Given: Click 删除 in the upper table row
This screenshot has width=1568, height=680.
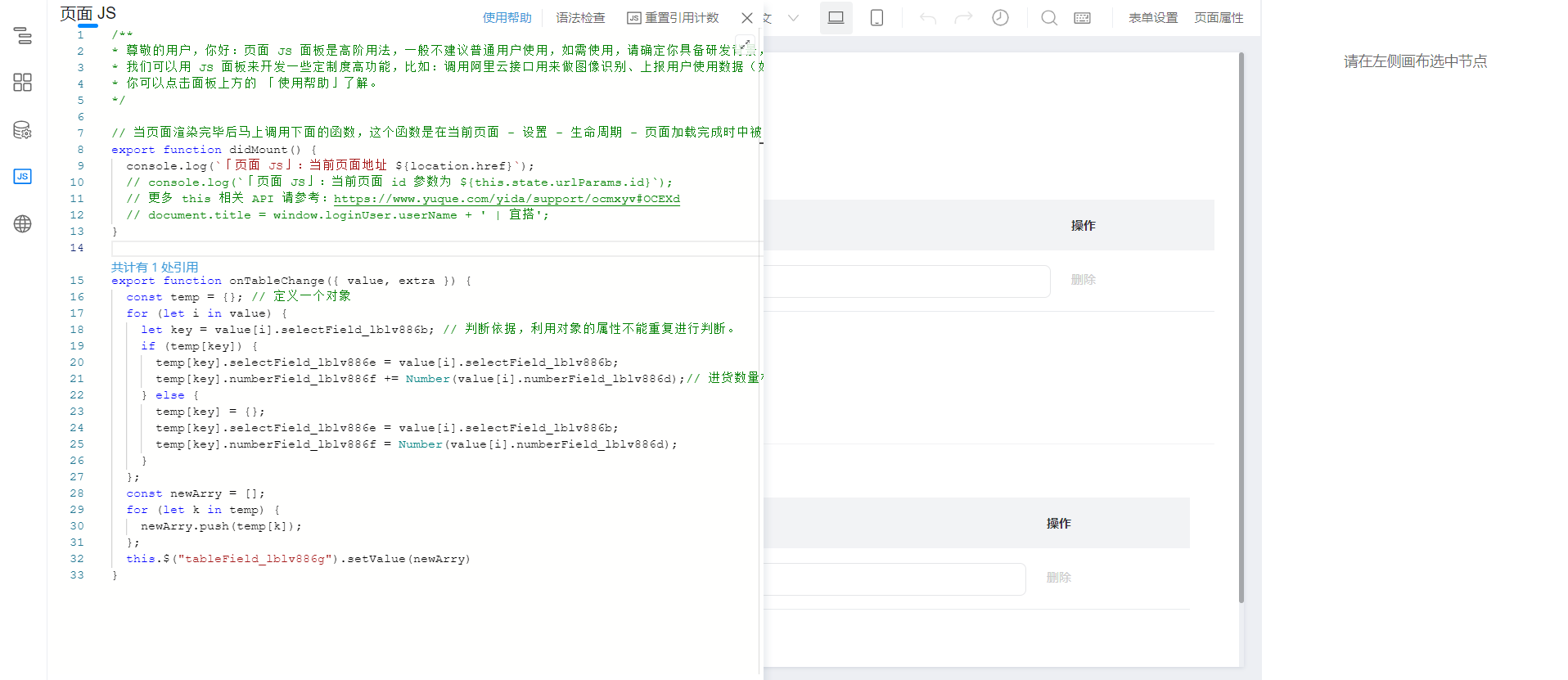Looking at the screenshot, I should 1084,280.
